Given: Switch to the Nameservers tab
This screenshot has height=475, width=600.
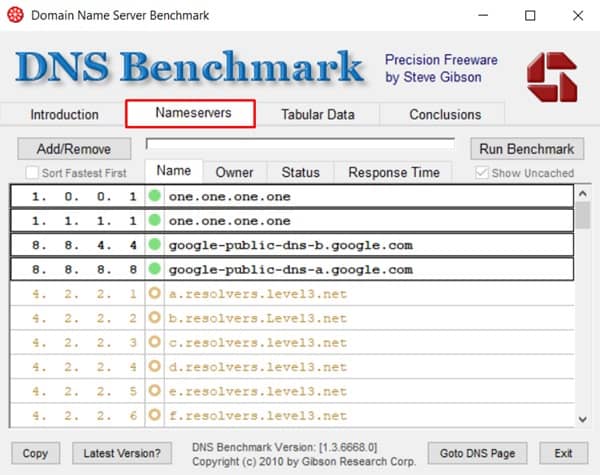Looking at the screenshot, I should [191, 113].
